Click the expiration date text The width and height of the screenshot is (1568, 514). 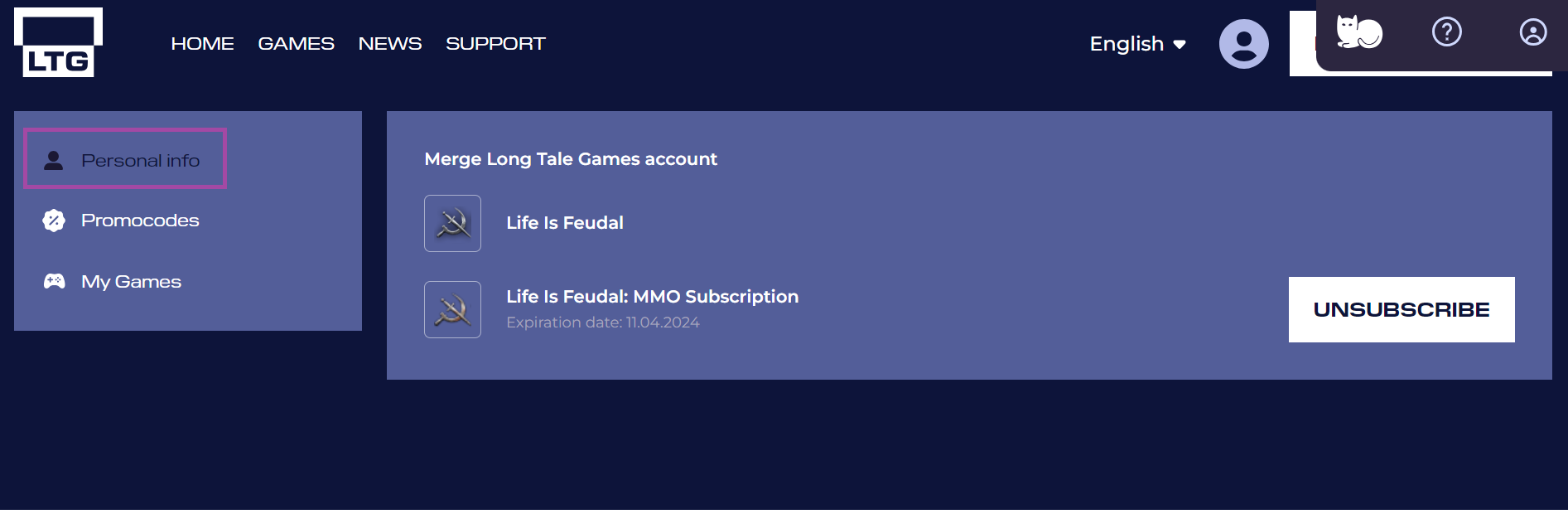click(x=602, y=322)
